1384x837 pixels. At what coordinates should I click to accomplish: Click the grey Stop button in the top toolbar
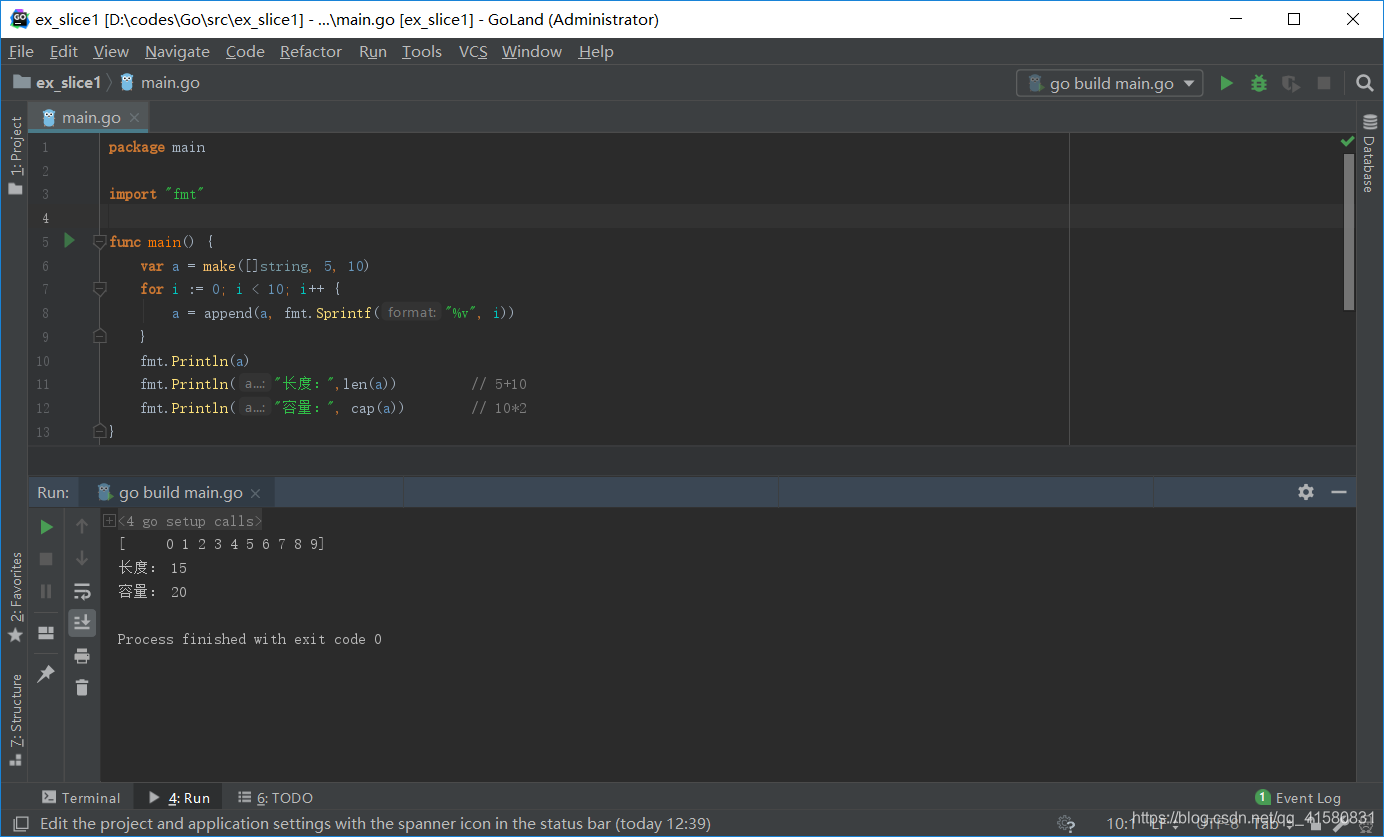tap(1324, 83)
